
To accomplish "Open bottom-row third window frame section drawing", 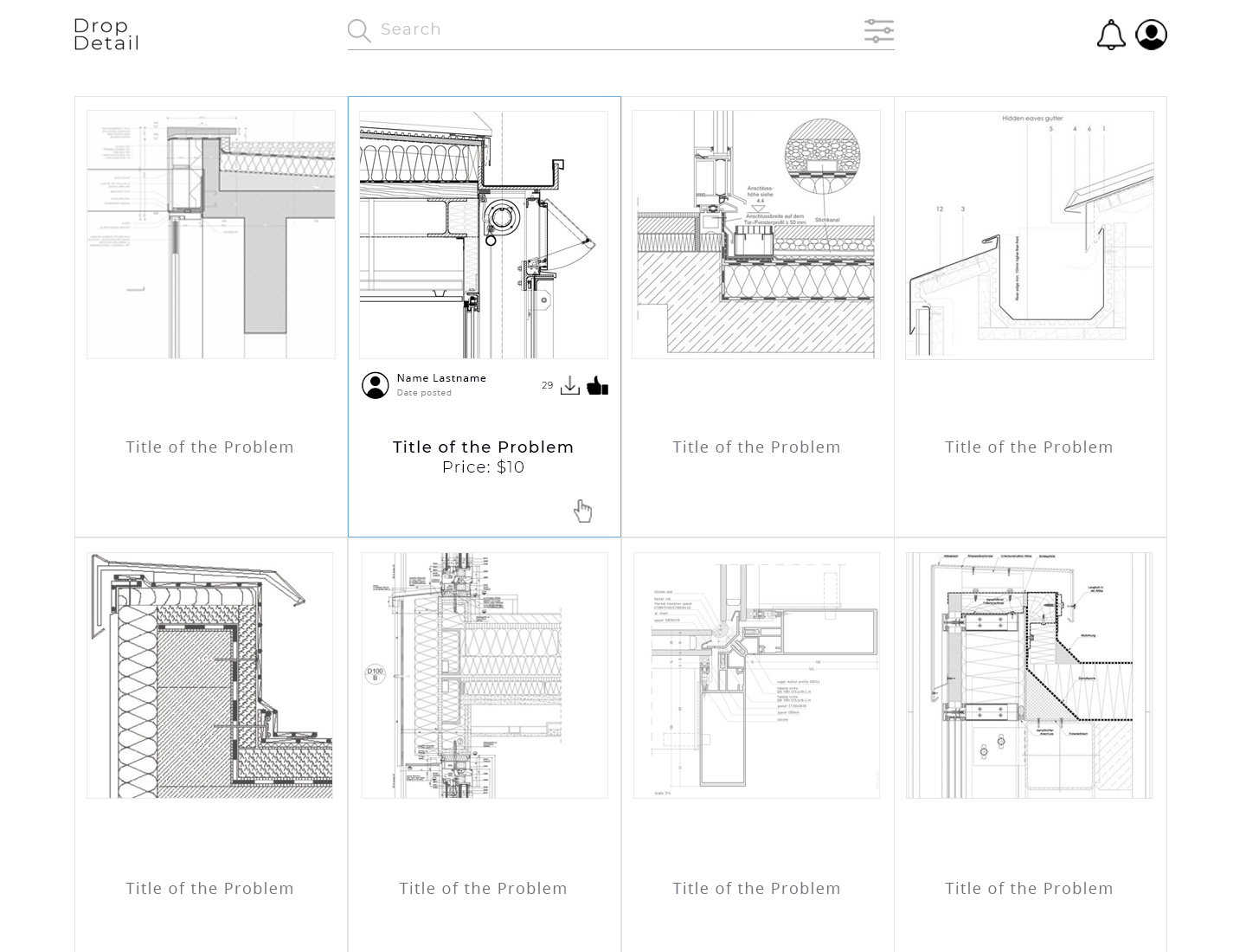I will pos(756,675).
